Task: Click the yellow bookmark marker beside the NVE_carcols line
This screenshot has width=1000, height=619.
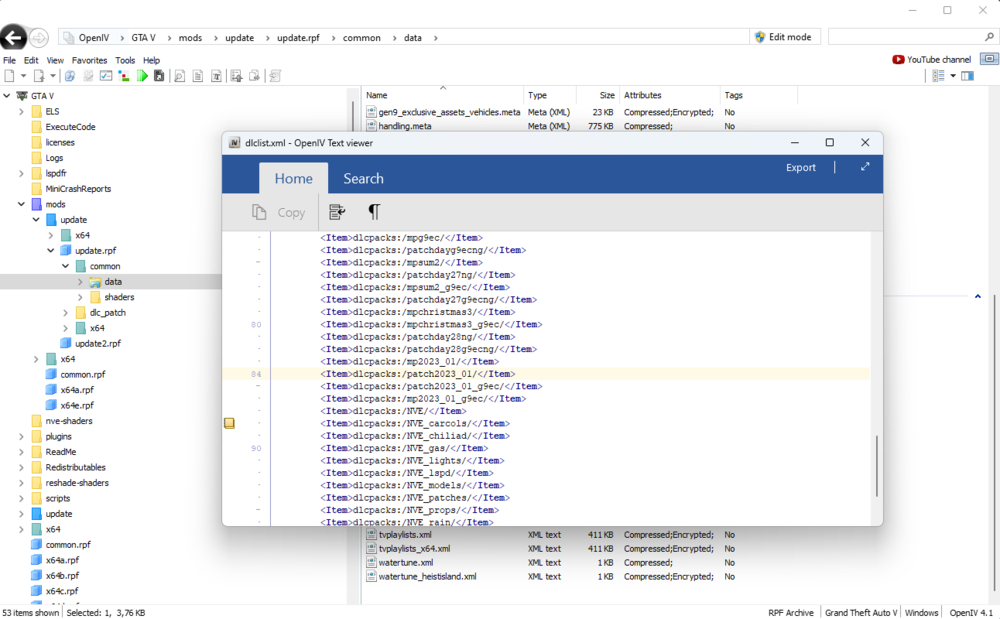Action: pyautogui.click(x=230, y=423)
